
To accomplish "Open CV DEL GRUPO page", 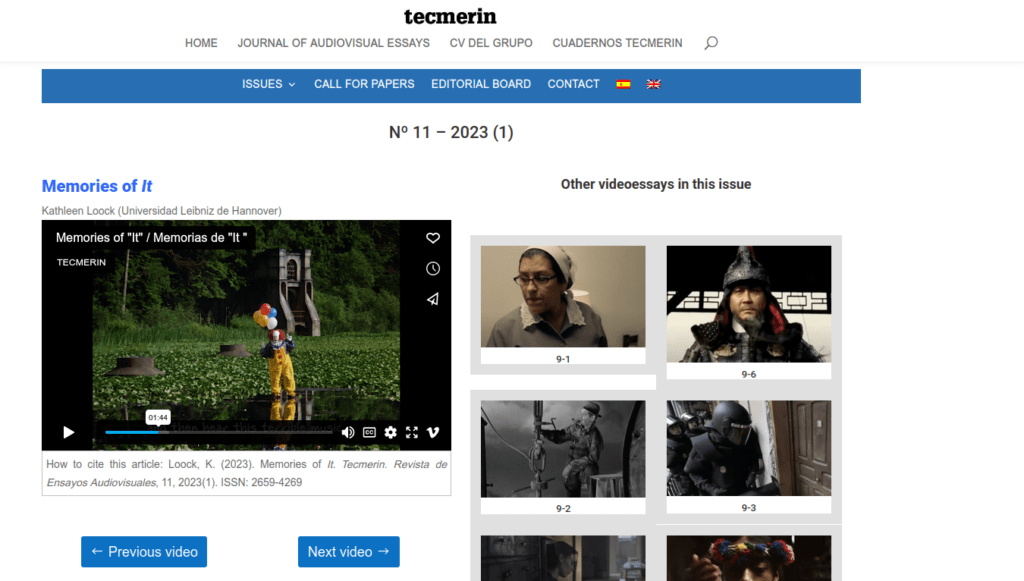I will [491, 43].
